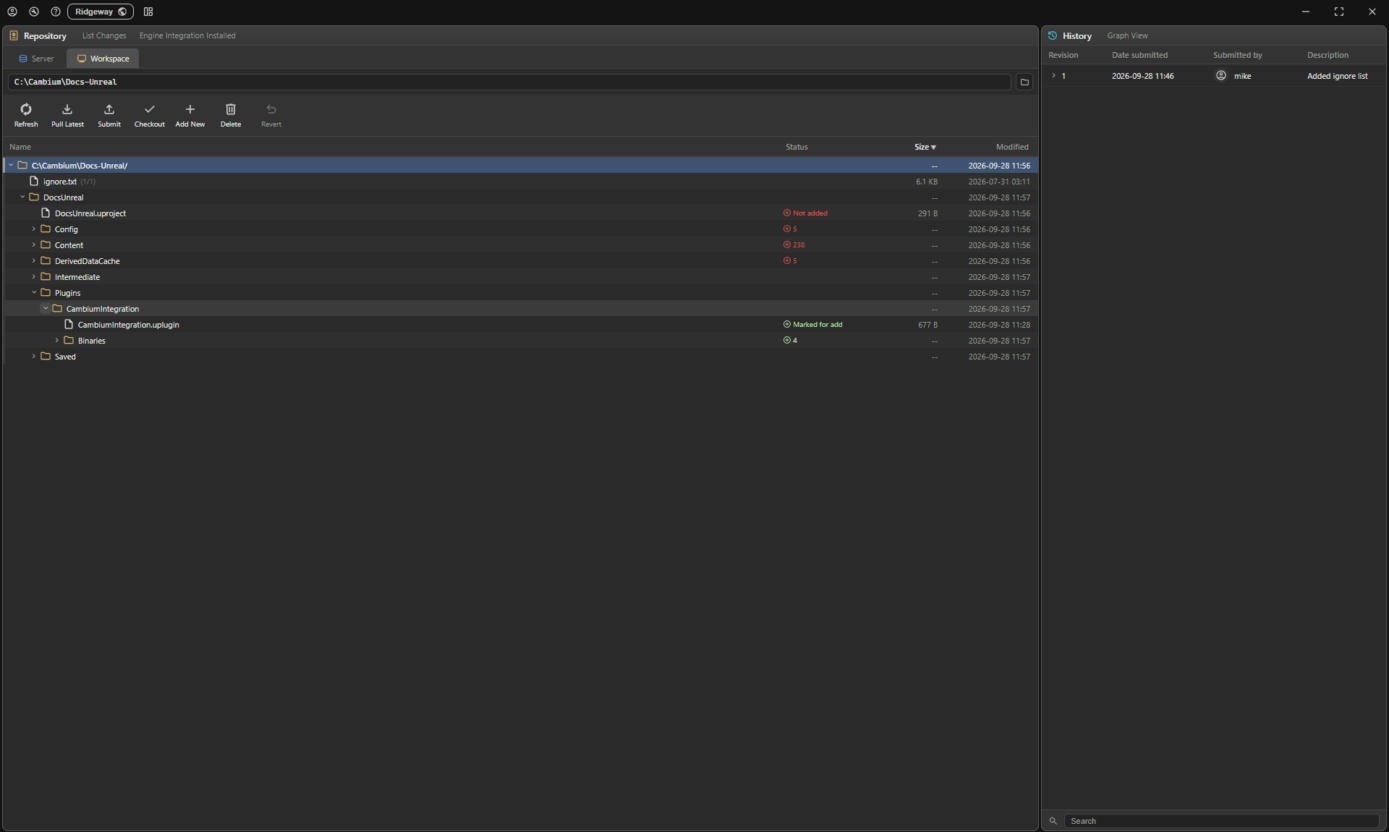1389x832 pixels.
Task: Click the search magnifier icon
Action: [1053, 821]
